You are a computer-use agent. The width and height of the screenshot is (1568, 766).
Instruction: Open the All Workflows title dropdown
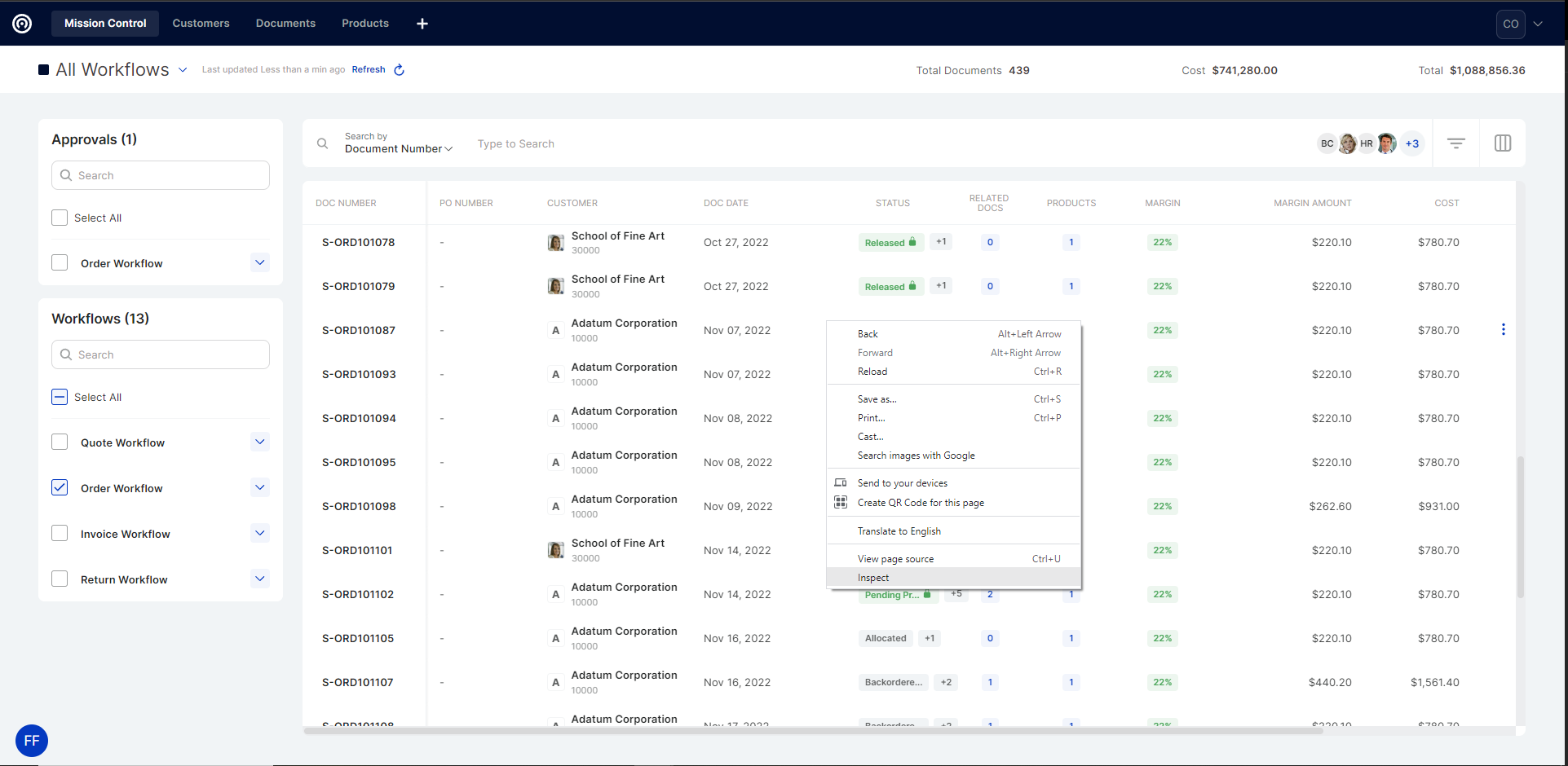point(183,70)
